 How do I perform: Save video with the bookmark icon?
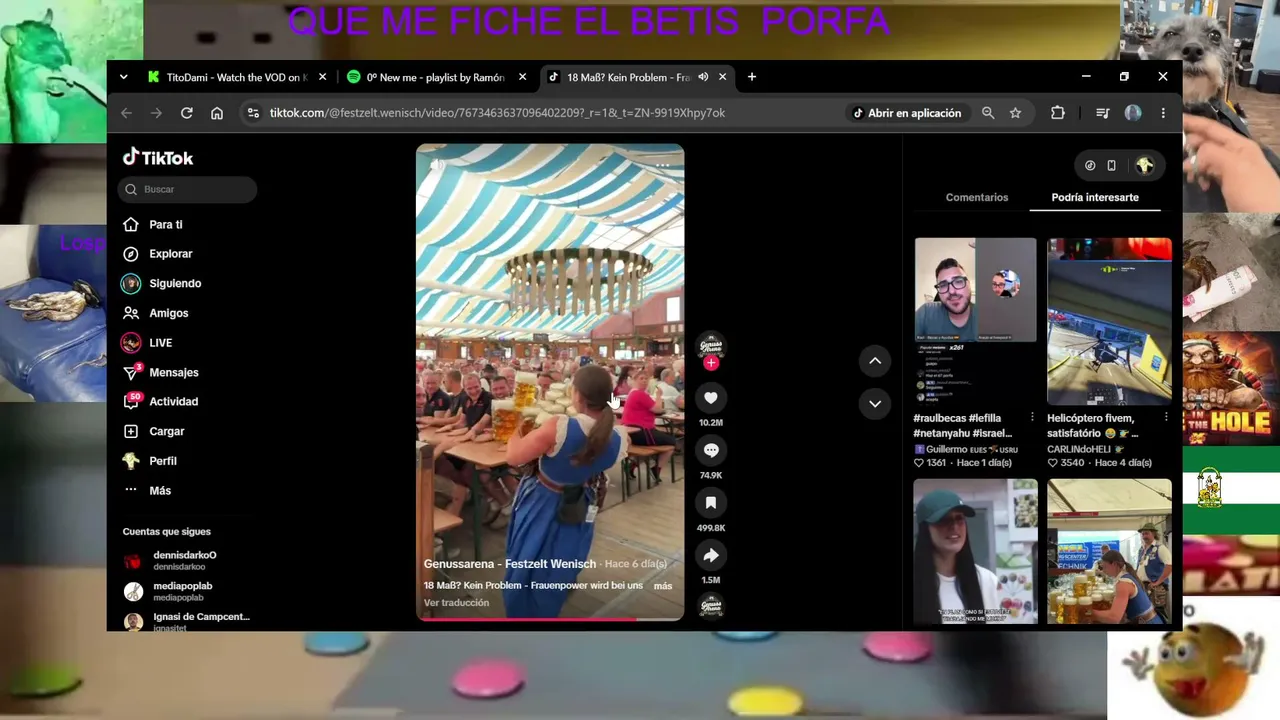click(x=711, y=503)
